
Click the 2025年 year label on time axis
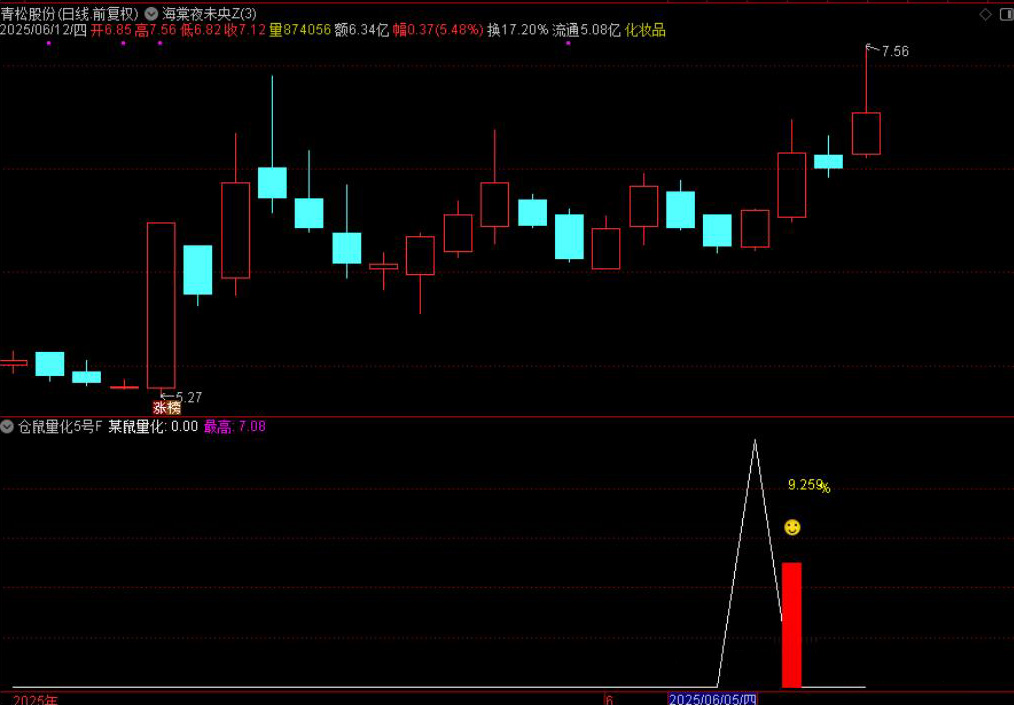click(36, 699)
